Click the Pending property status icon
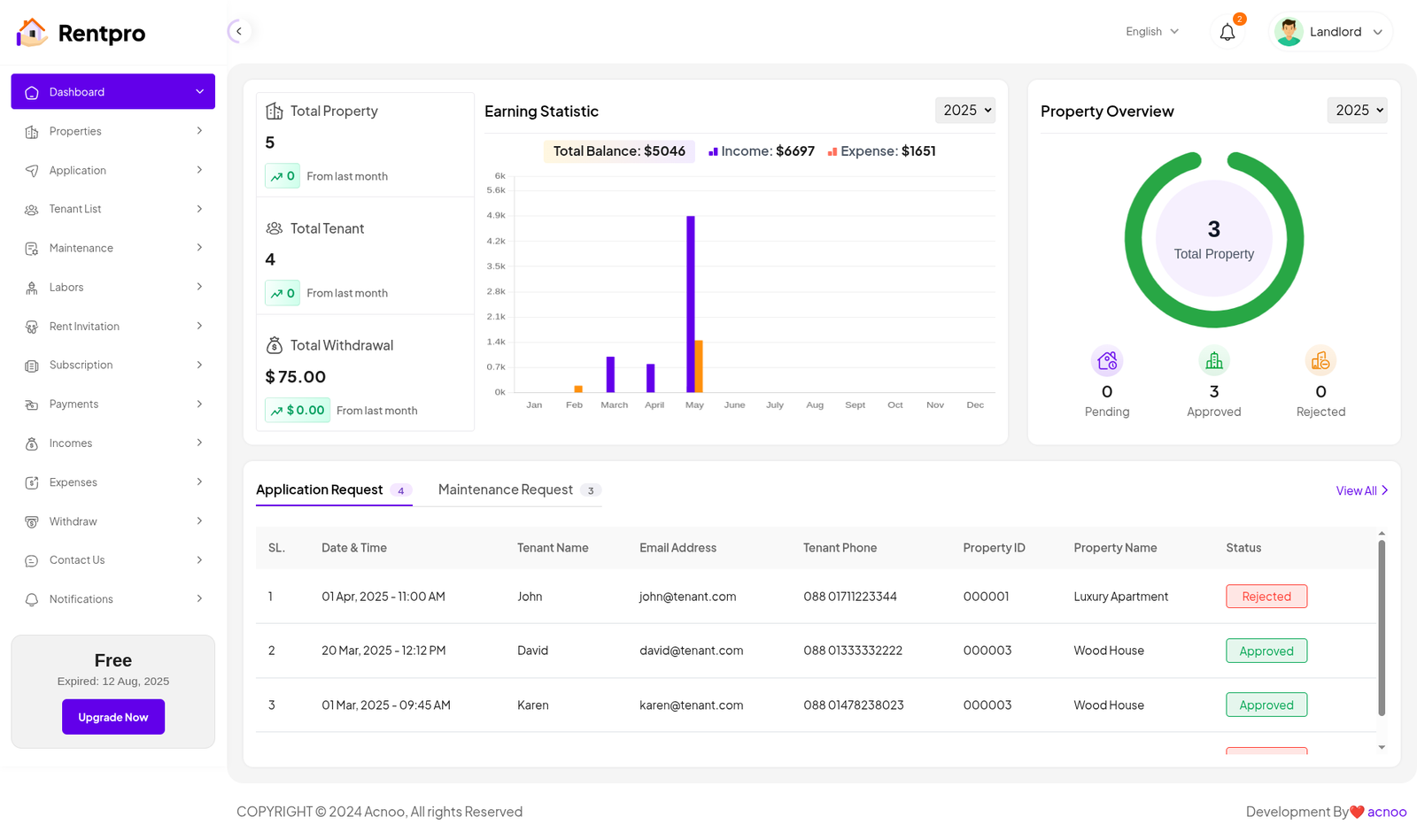1417x840 pixels. [x=1107, y=361]
